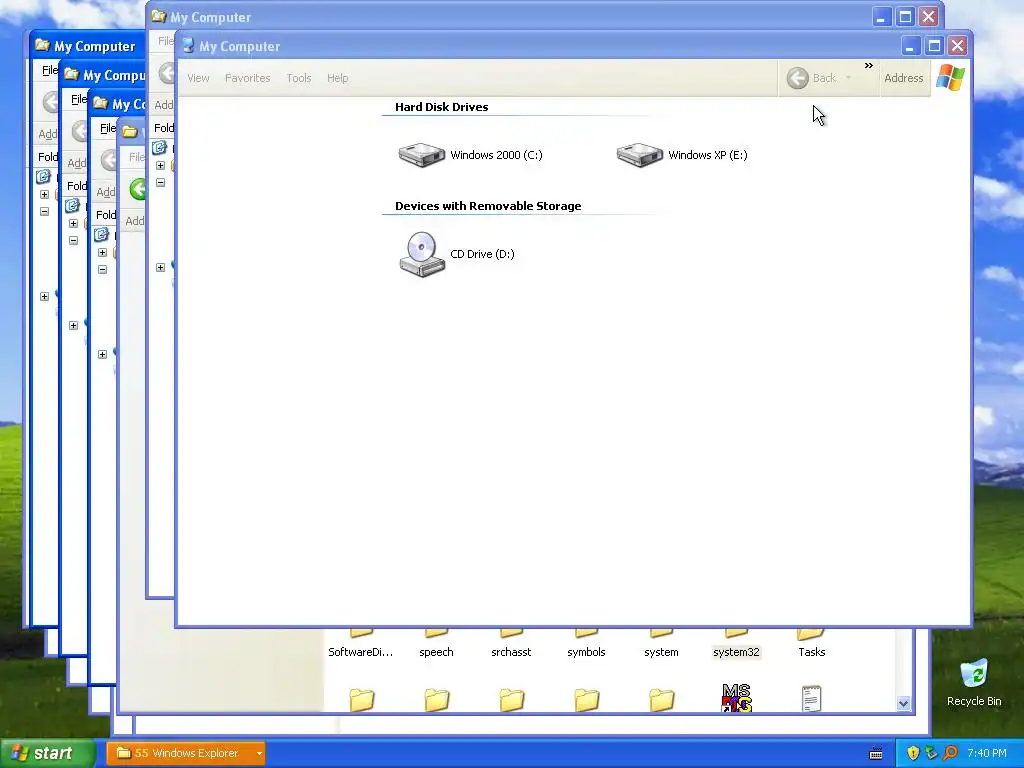Collapse the minus node in 'My Co' window
Screen dimensions: 1024x768
pyautogui.click(x=103, y=269)
